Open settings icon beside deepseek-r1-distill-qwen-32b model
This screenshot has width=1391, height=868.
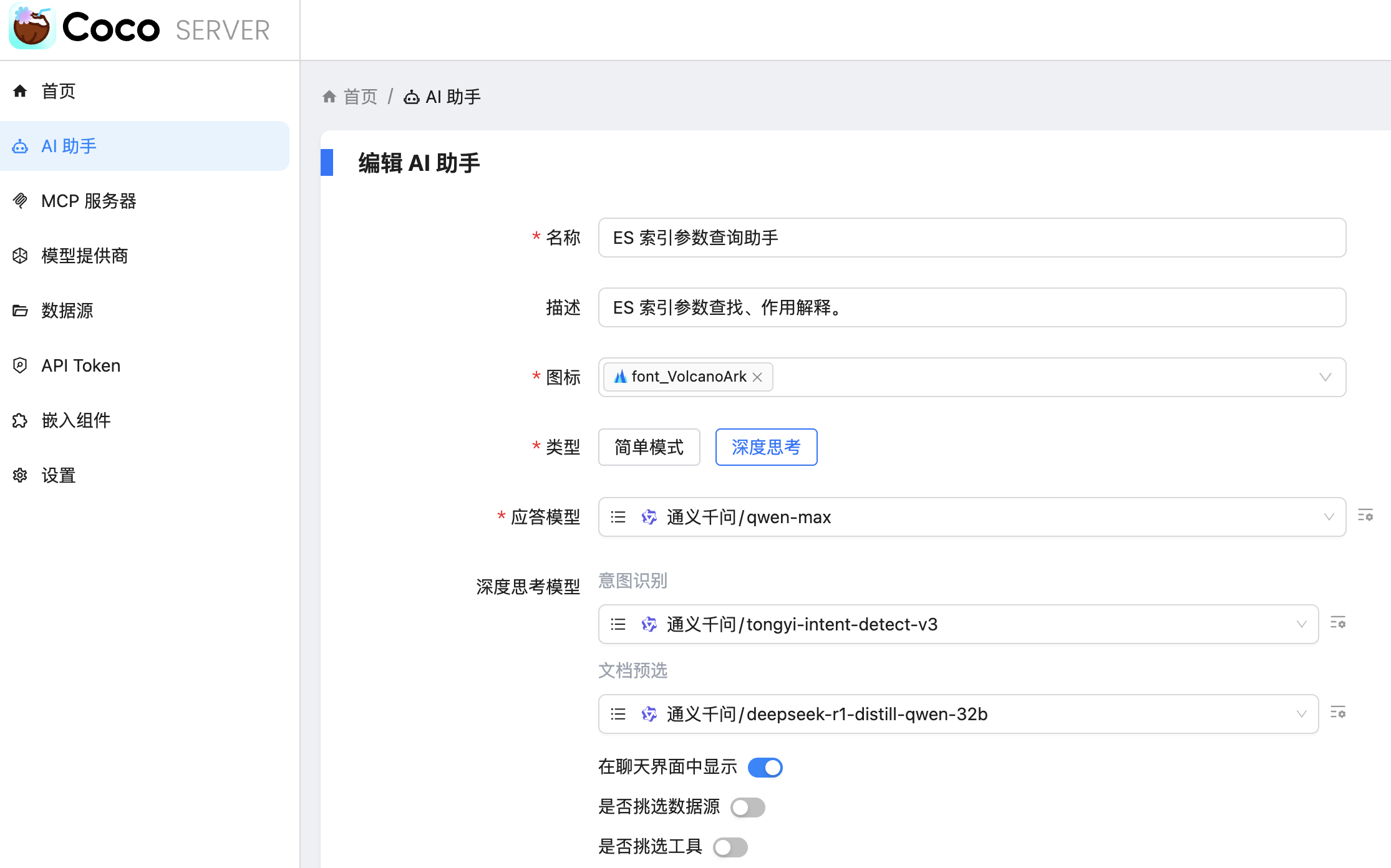1337,713
